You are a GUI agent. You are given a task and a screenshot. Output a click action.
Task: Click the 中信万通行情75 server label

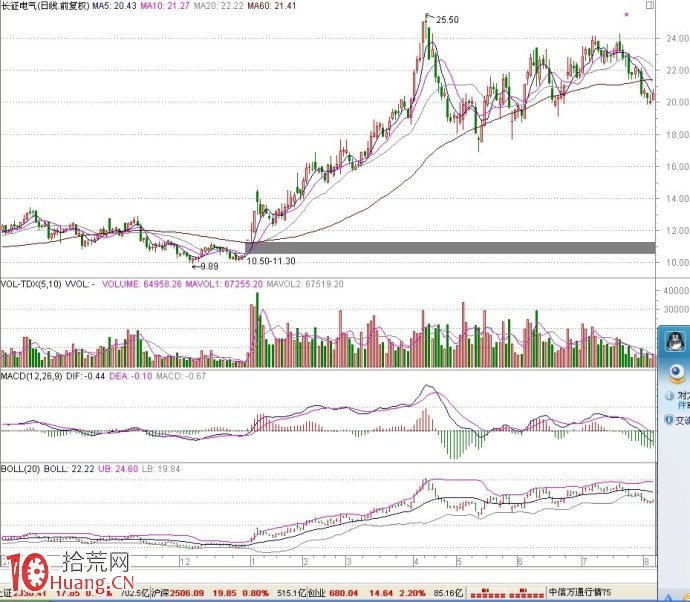(580, 592)
